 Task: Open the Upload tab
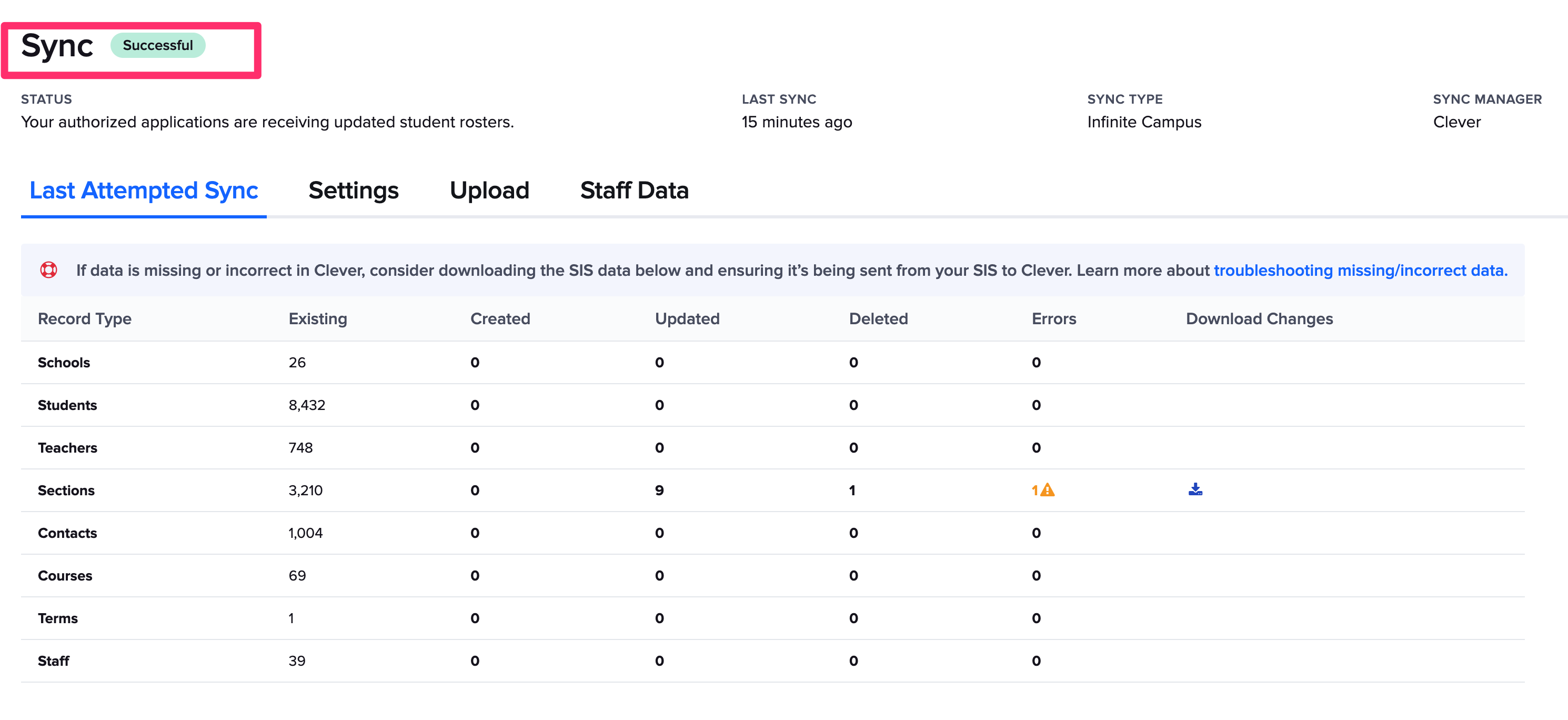[x=489, y=191]
